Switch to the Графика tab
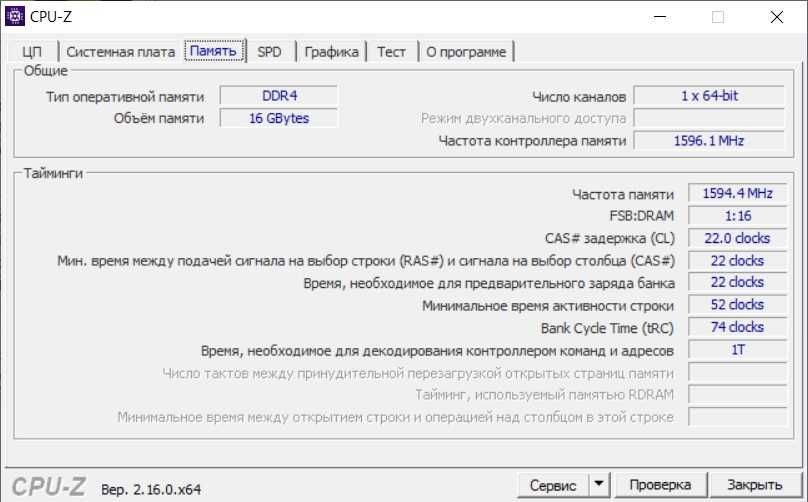This screenshot has height=502, width=808. click(331, 52)
